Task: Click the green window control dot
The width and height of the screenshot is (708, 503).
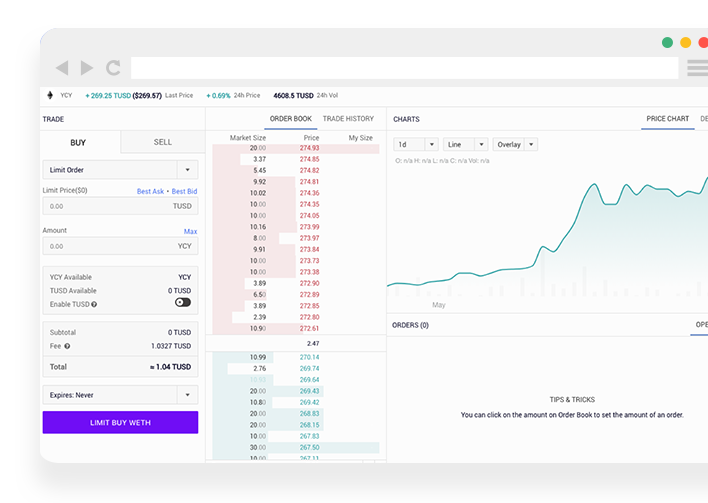Action: click(667, 42)
